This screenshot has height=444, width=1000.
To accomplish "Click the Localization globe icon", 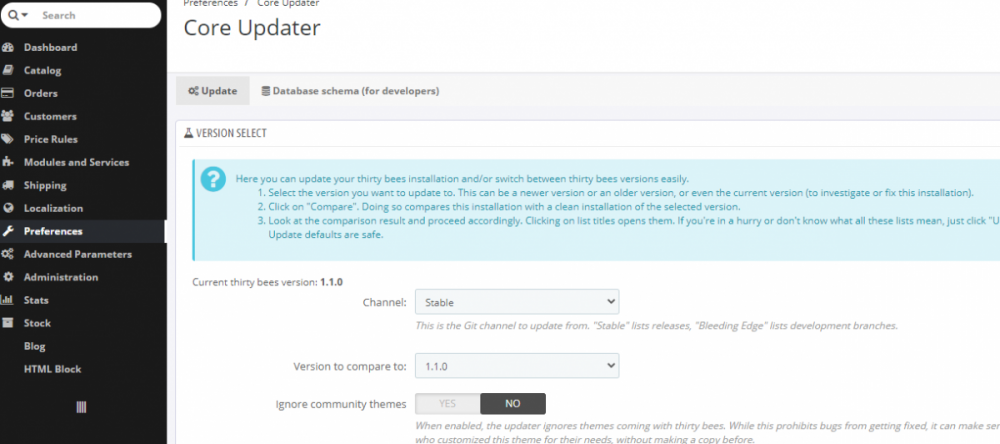I will coord(8,209).
